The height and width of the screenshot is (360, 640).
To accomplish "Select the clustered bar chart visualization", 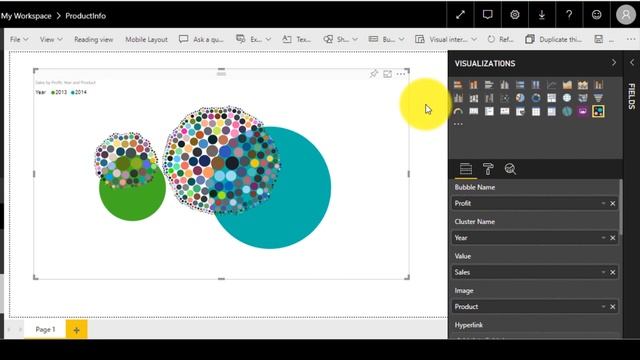I will (489, 84).
